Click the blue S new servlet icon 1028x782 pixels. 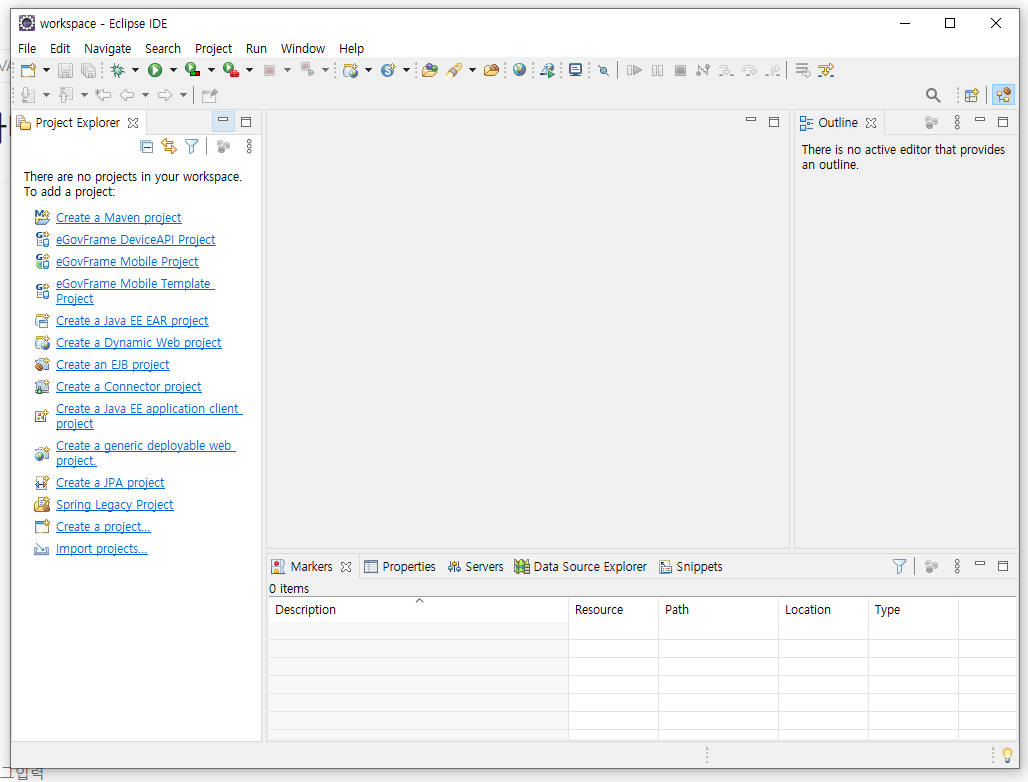click(389, 70)
